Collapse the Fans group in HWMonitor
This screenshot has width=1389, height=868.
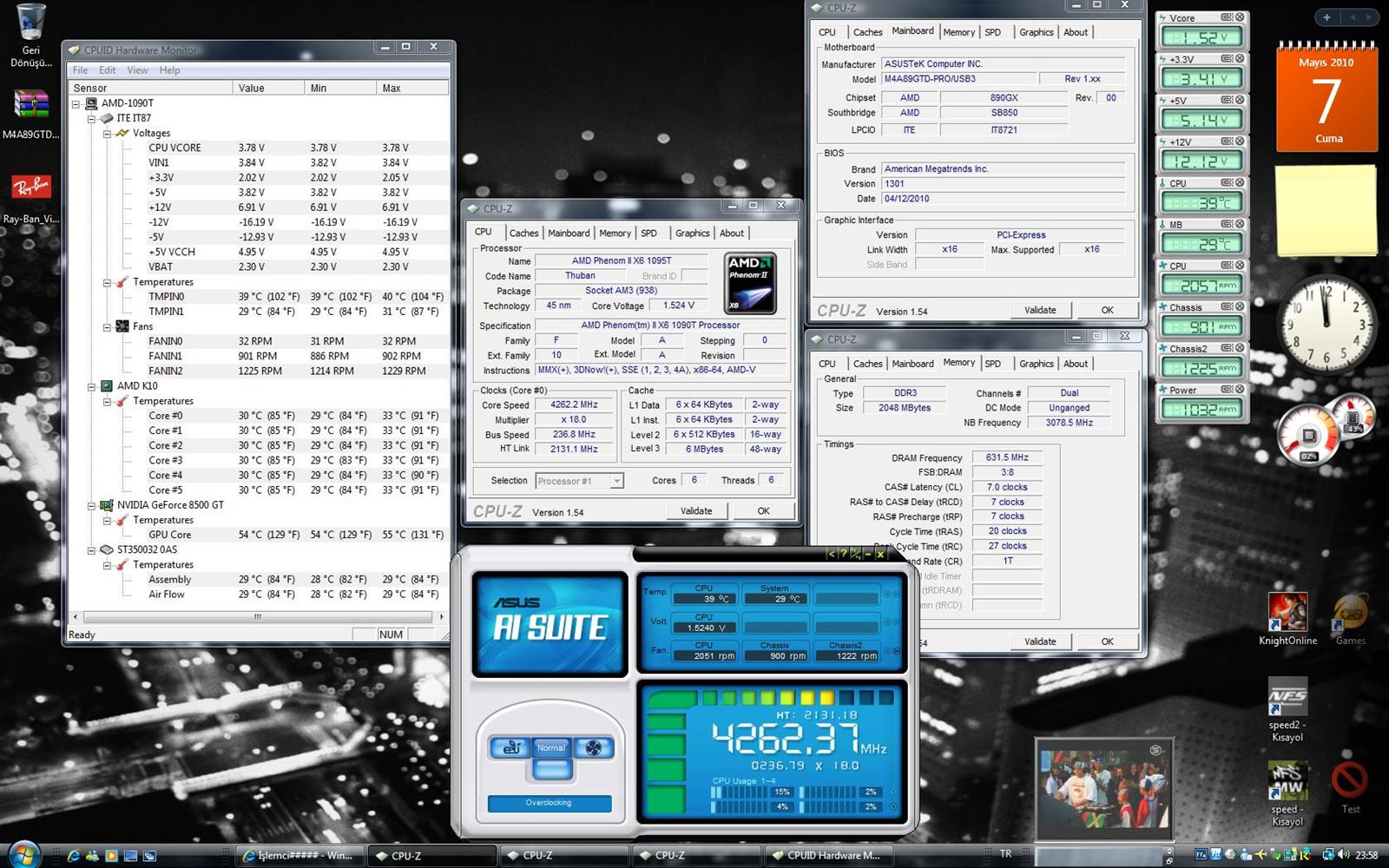tap(107, 327)
